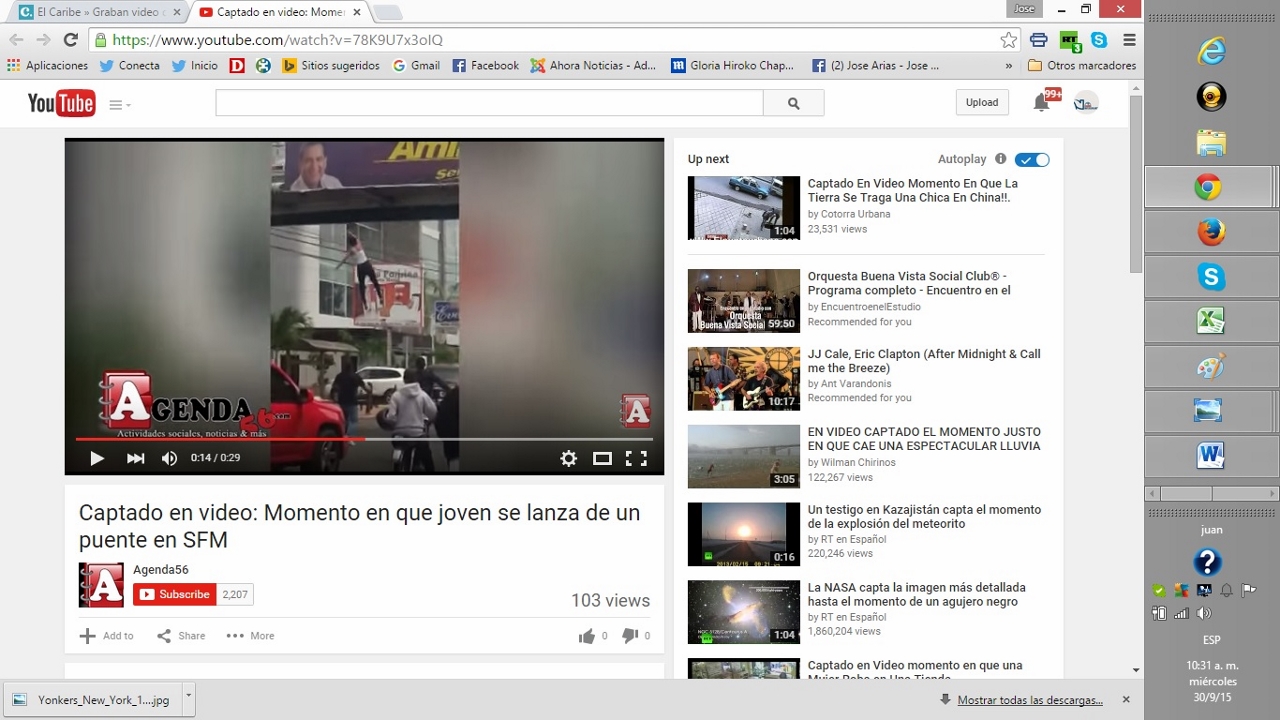Open YouTube notifications bell

point(1042,102)
